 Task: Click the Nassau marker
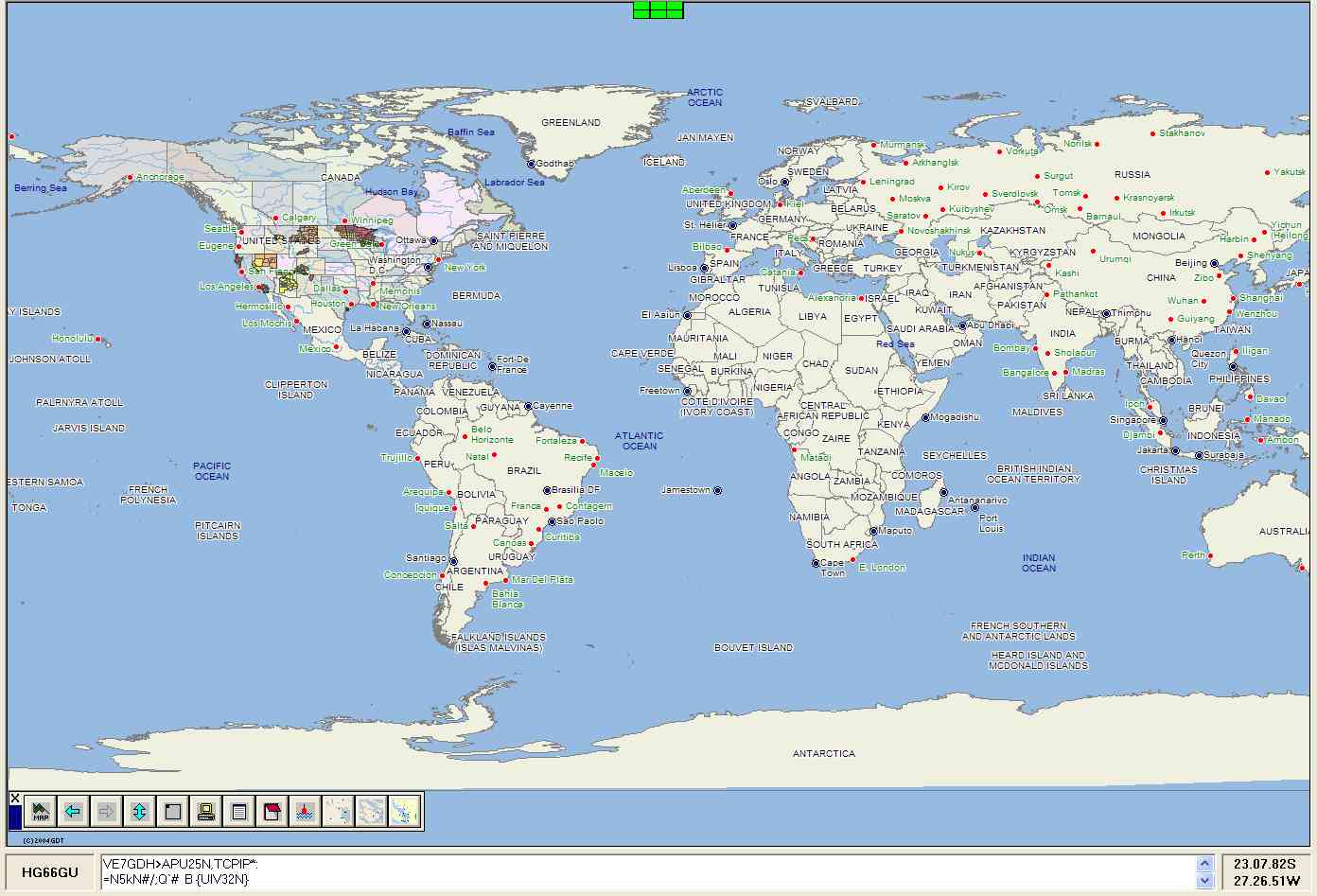427,324
